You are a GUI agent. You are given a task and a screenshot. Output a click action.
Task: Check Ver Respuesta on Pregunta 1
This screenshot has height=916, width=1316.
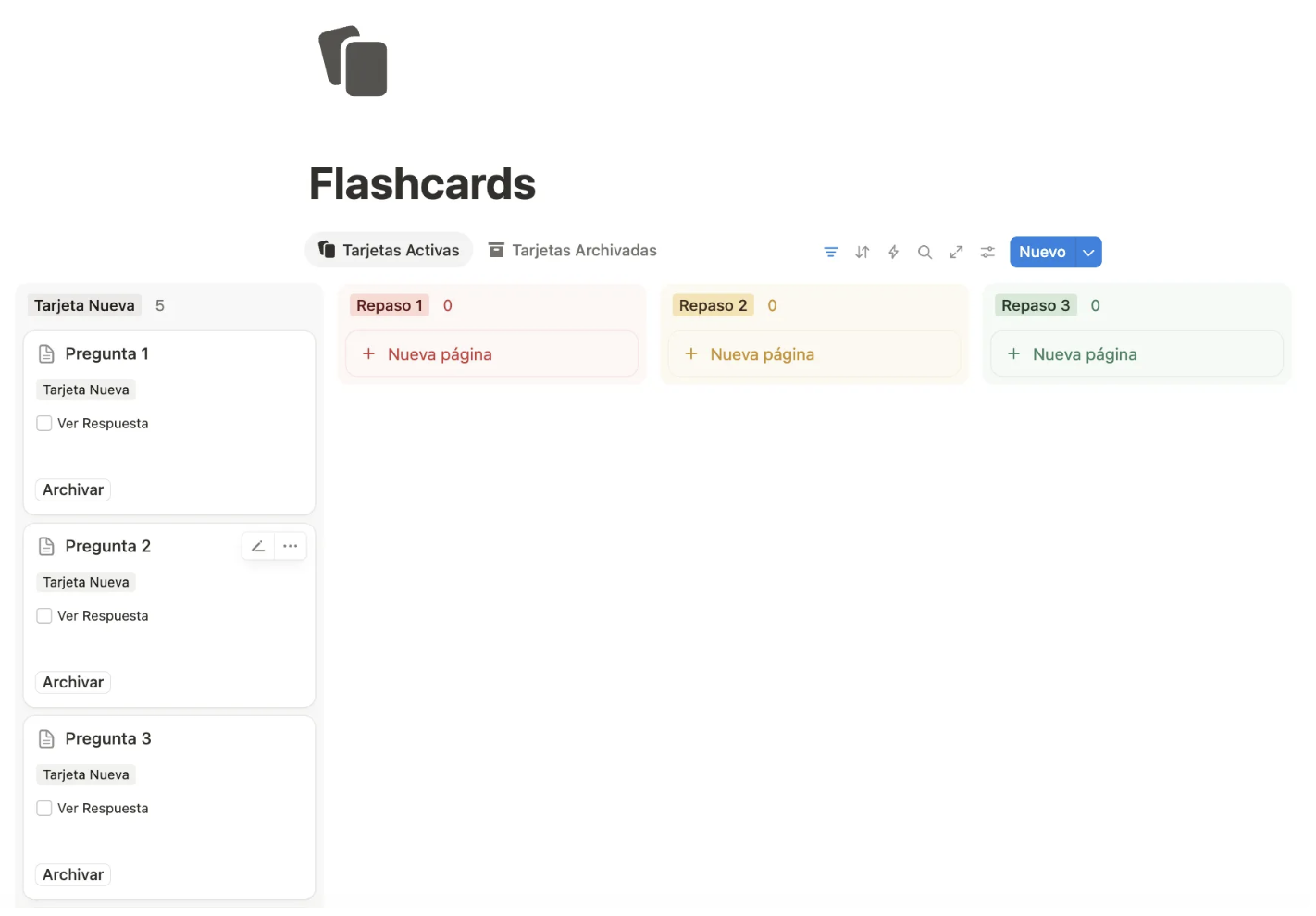click(x=44, y=424)
